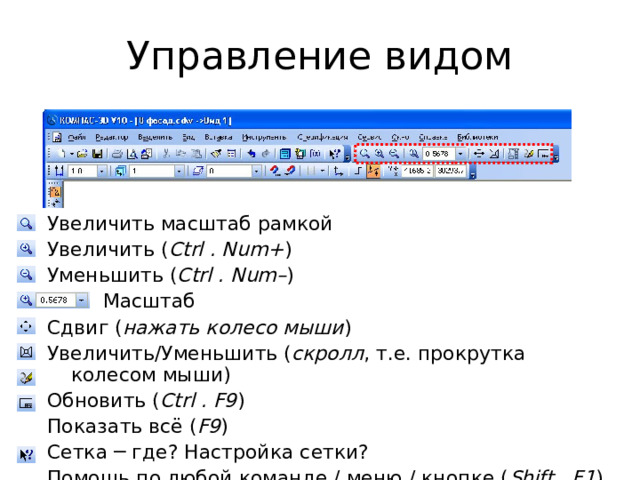This screenshot has width=640, height=480.
Task: Open the view number 0 dropdown arrow
Action: click(256, 171)
